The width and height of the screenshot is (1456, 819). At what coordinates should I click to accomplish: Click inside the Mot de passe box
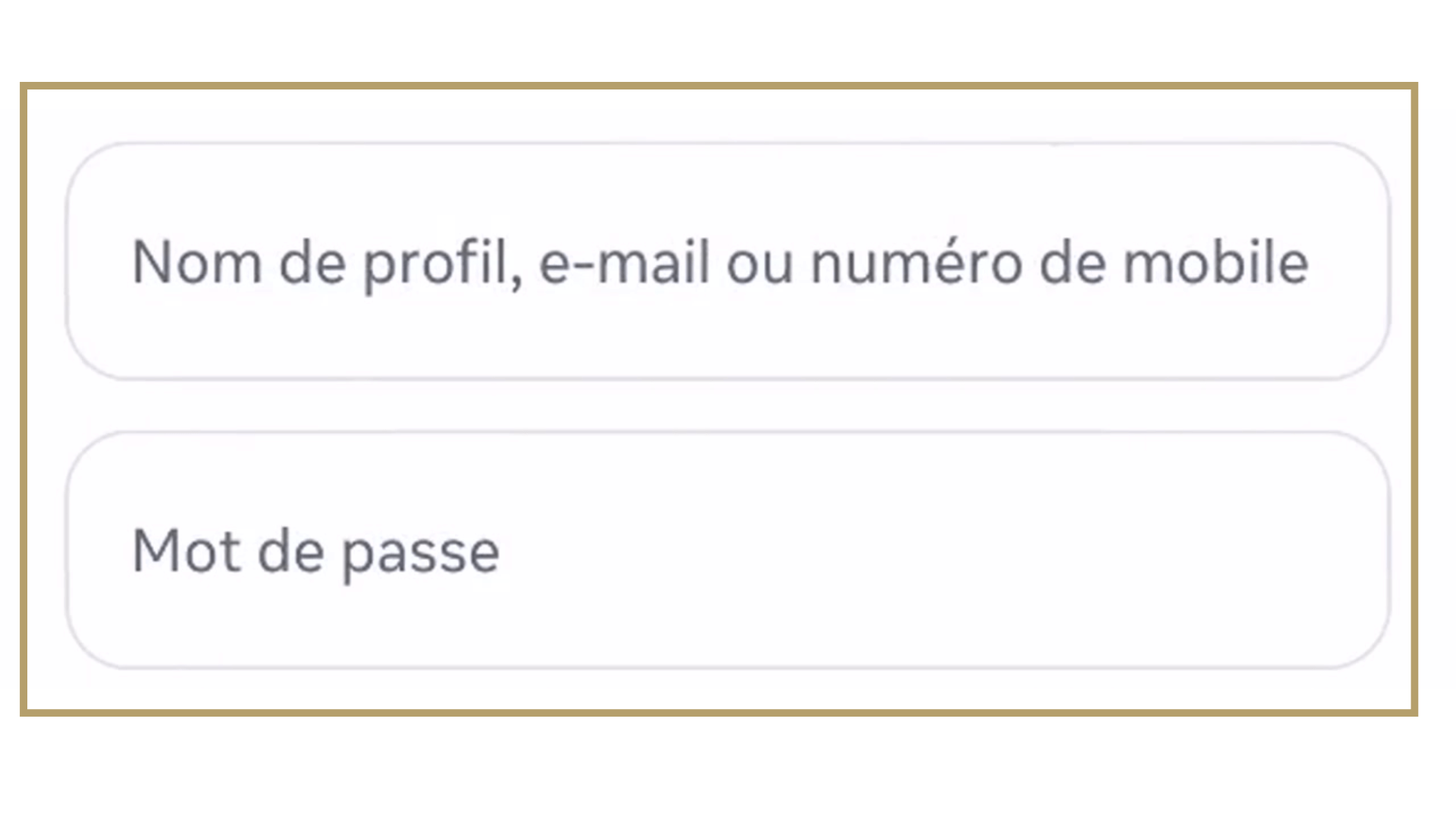tap(728, 551)
